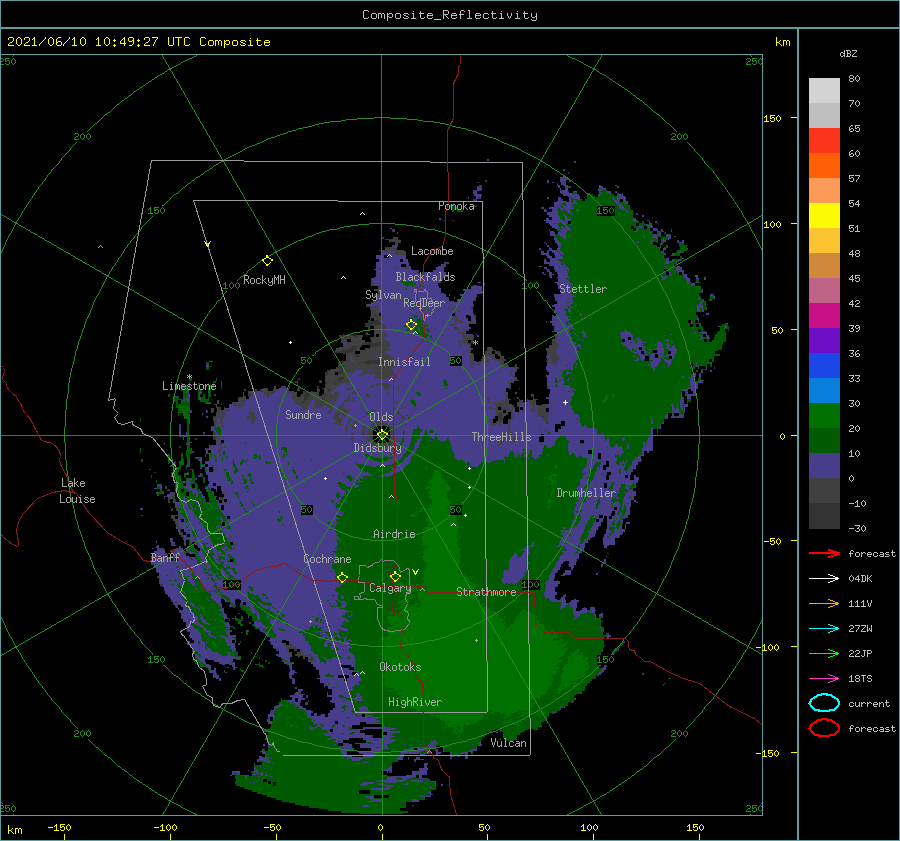
Task: Click the dBZ legend heading
Action: click(848, 53)
